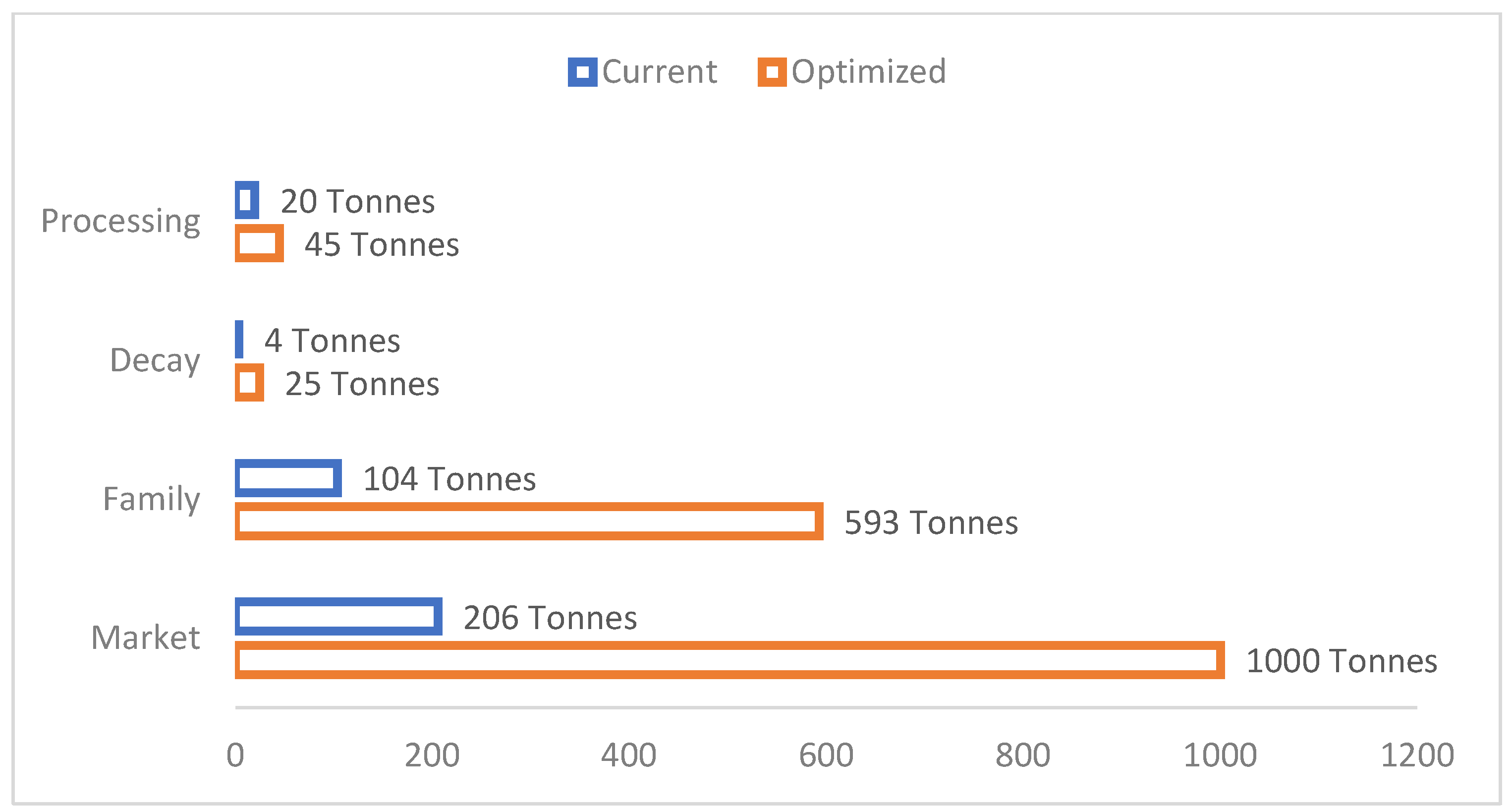Click the orange Optimized legend swatch
Viewport: 1512px width, 812px height.
(x=772, y=72)
